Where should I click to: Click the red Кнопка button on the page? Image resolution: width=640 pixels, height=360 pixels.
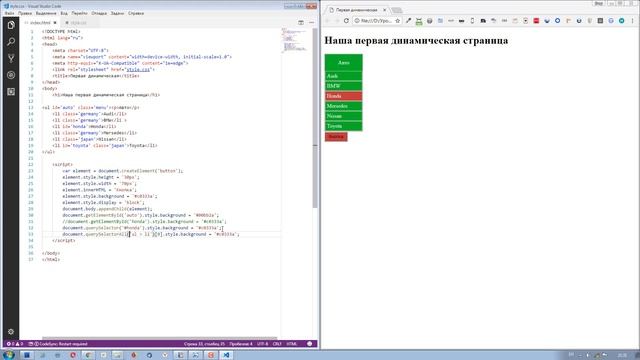(336, 137)
